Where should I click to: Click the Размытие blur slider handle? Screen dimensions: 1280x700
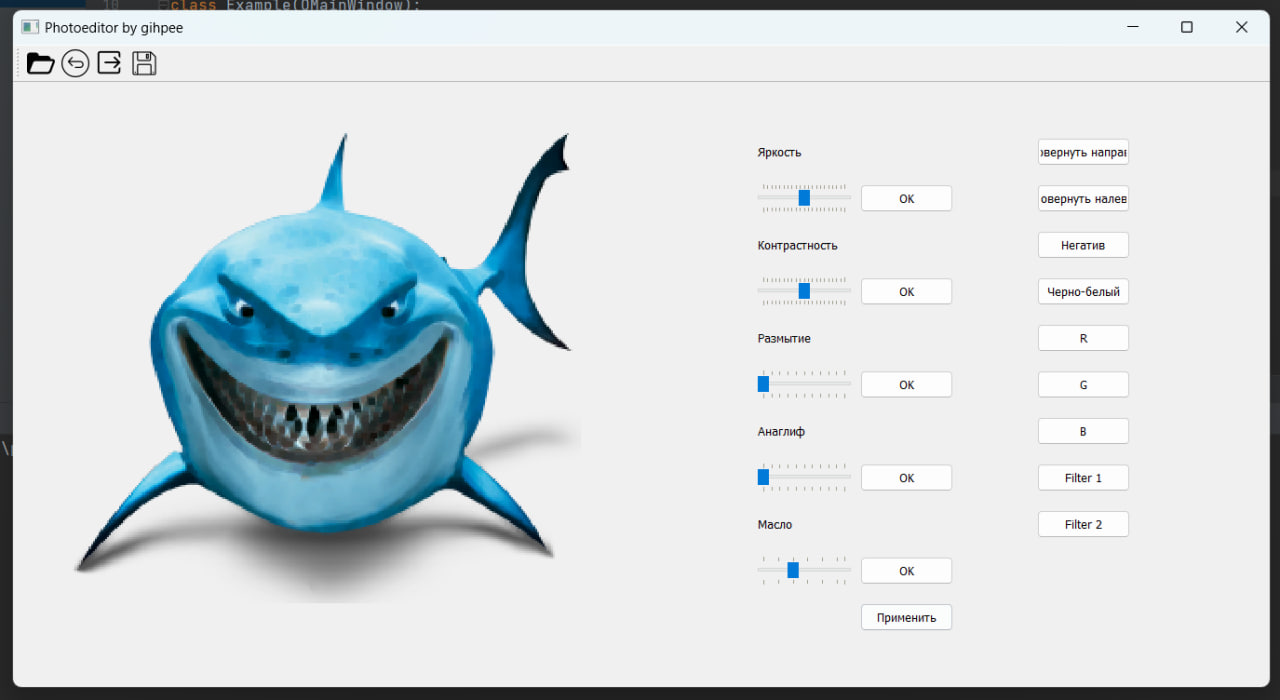tap(763, 384)
